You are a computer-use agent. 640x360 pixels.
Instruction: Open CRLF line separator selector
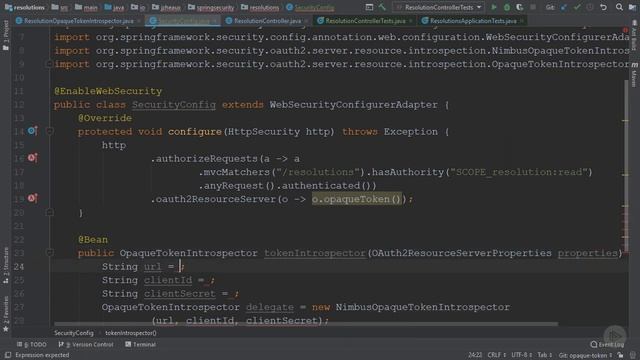point(496,355)
